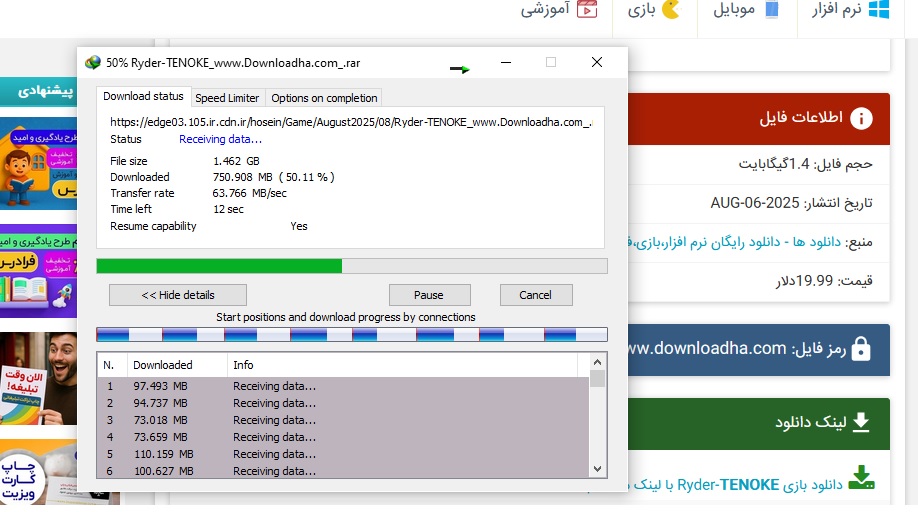Viewport: 918px width, 512px height.
Task: Select connection row with 97.493 MB
Action: coord(343,386)
